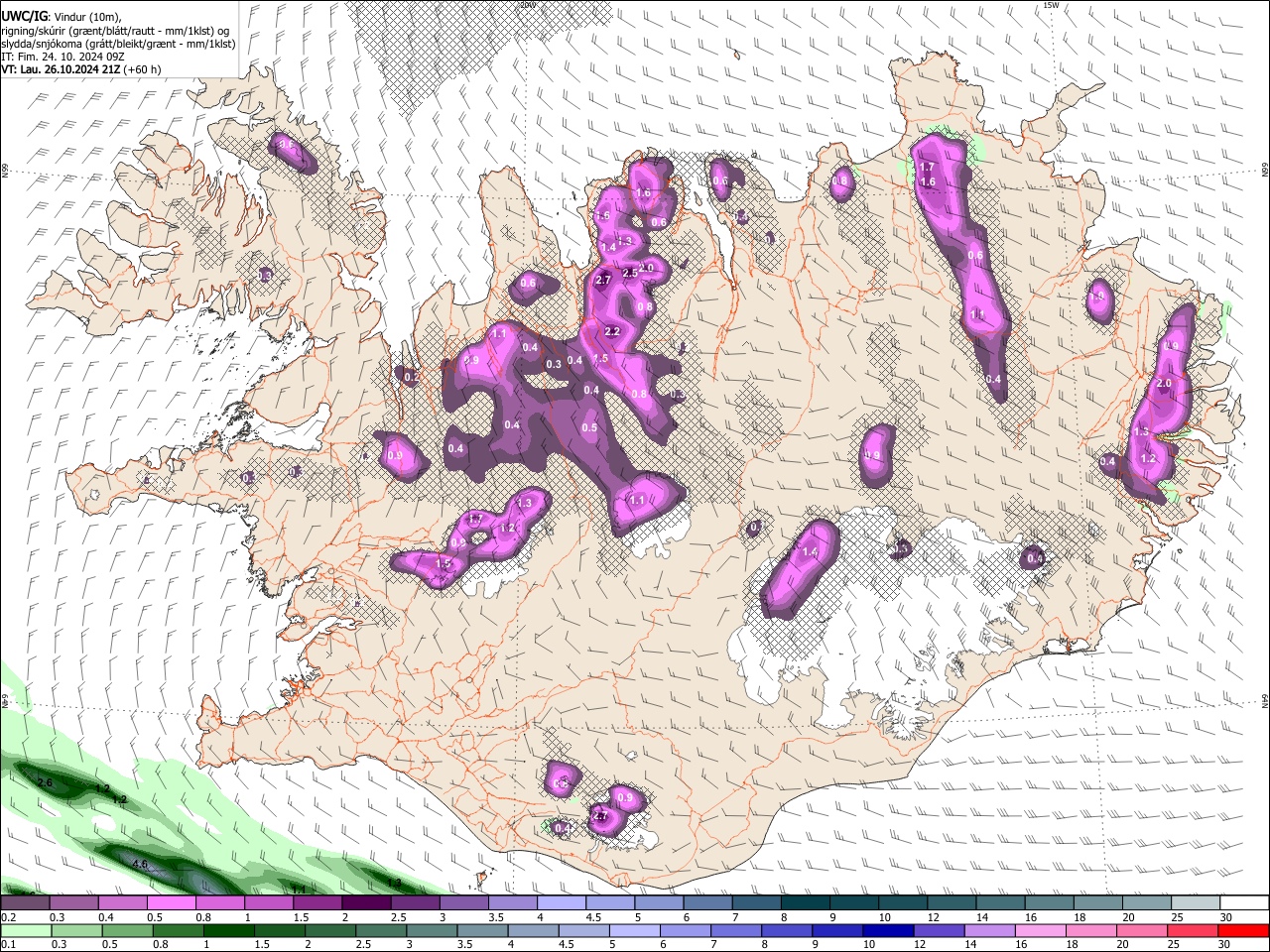Click the "20W" longitude label at top
Viewport: 1270px width, 952px height.
coord(527,5)
